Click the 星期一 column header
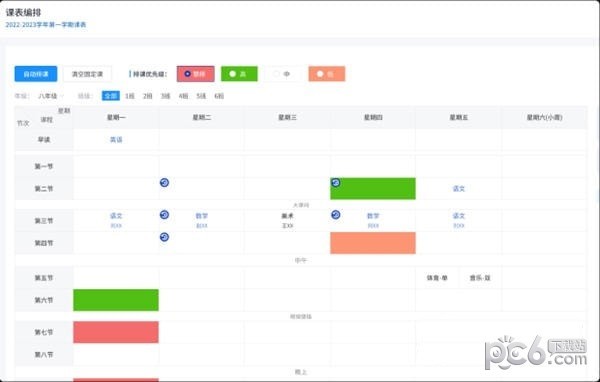 (x=116, y=118)
